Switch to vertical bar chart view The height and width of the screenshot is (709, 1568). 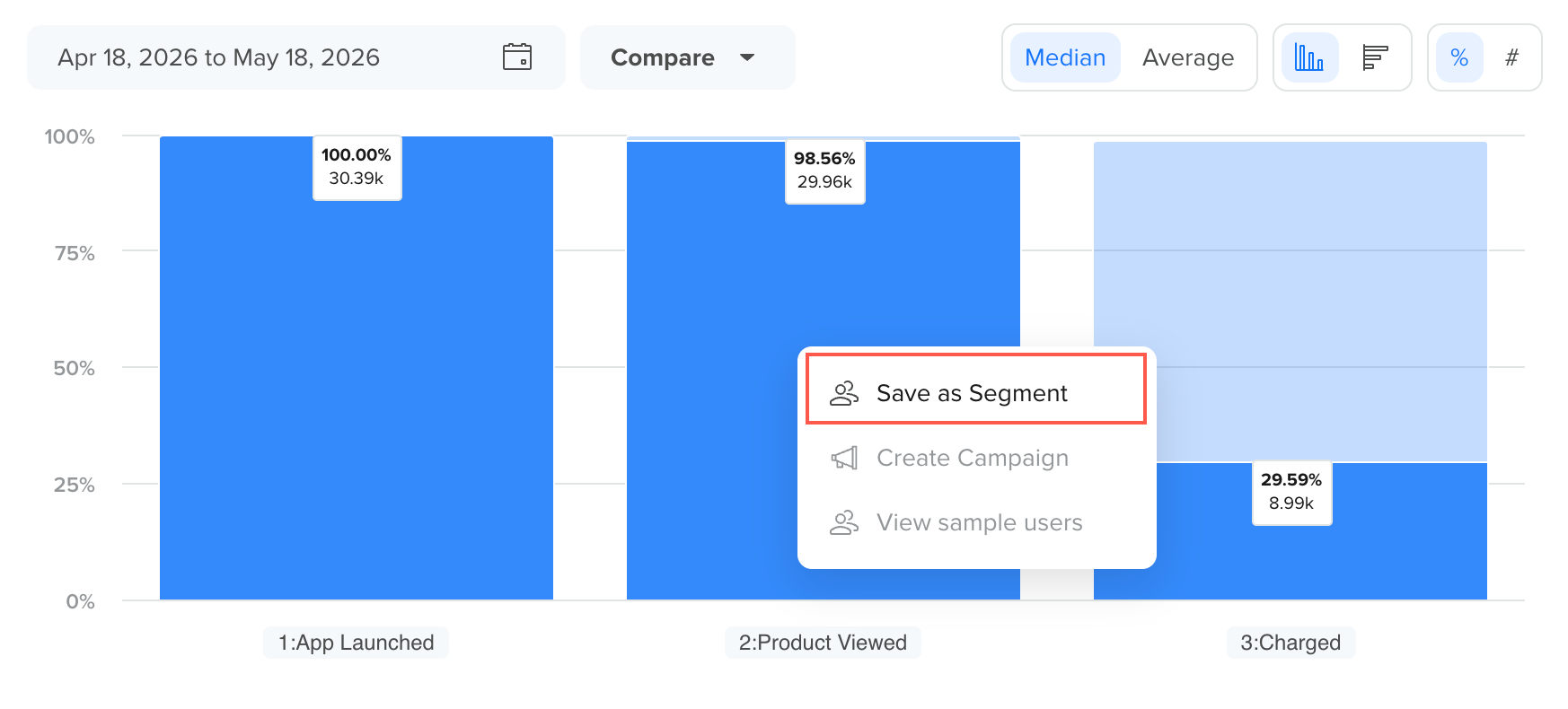(1309, 57)
